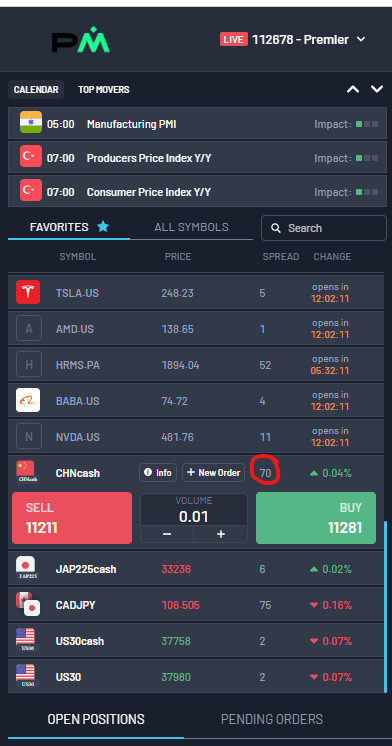Click the New Order button for CHNcash
The height and width of the screenshot is (746, 392).
point(214,472)
